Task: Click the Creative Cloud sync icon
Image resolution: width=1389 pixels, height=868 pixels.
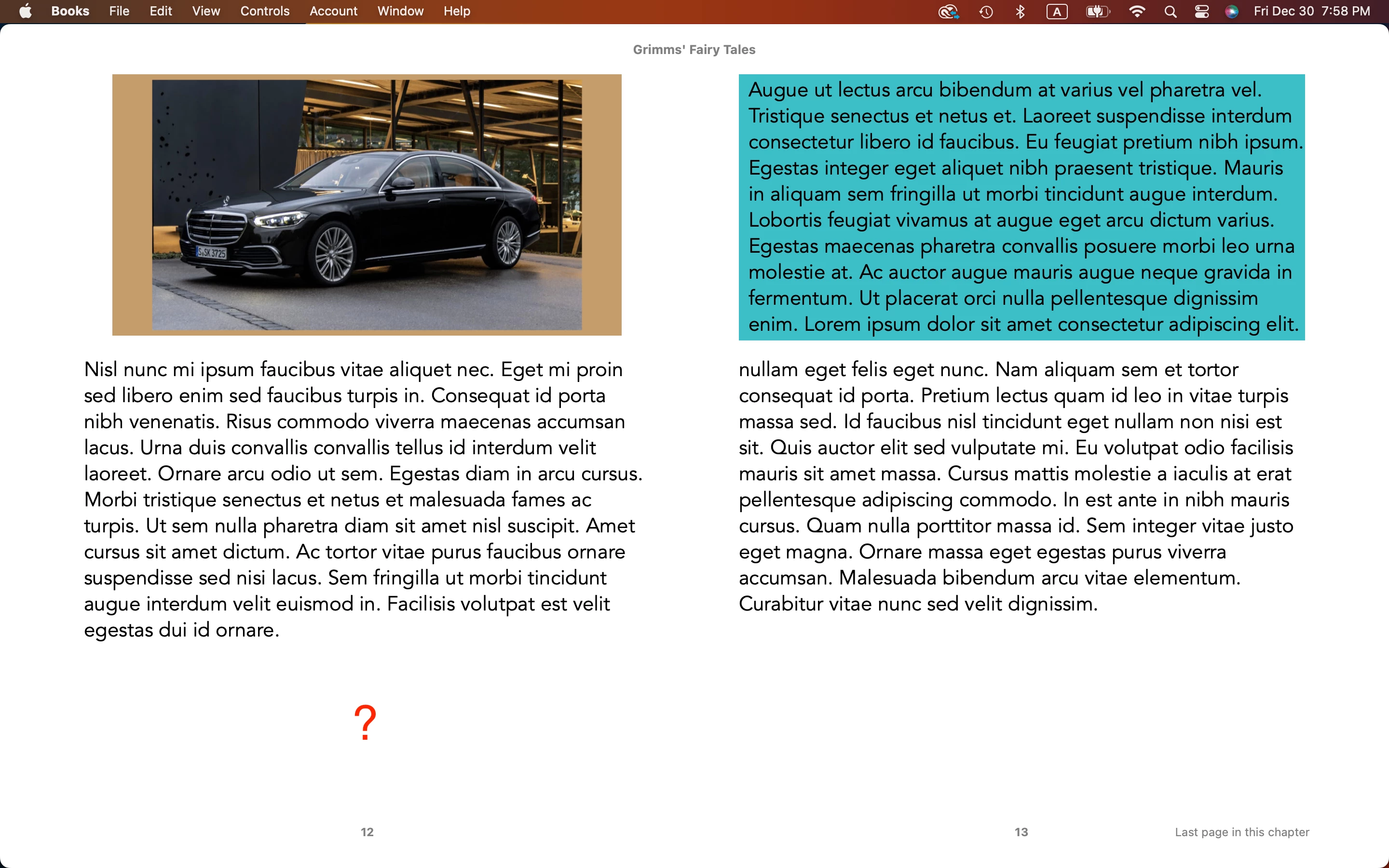Action: (x=948, y=12)
